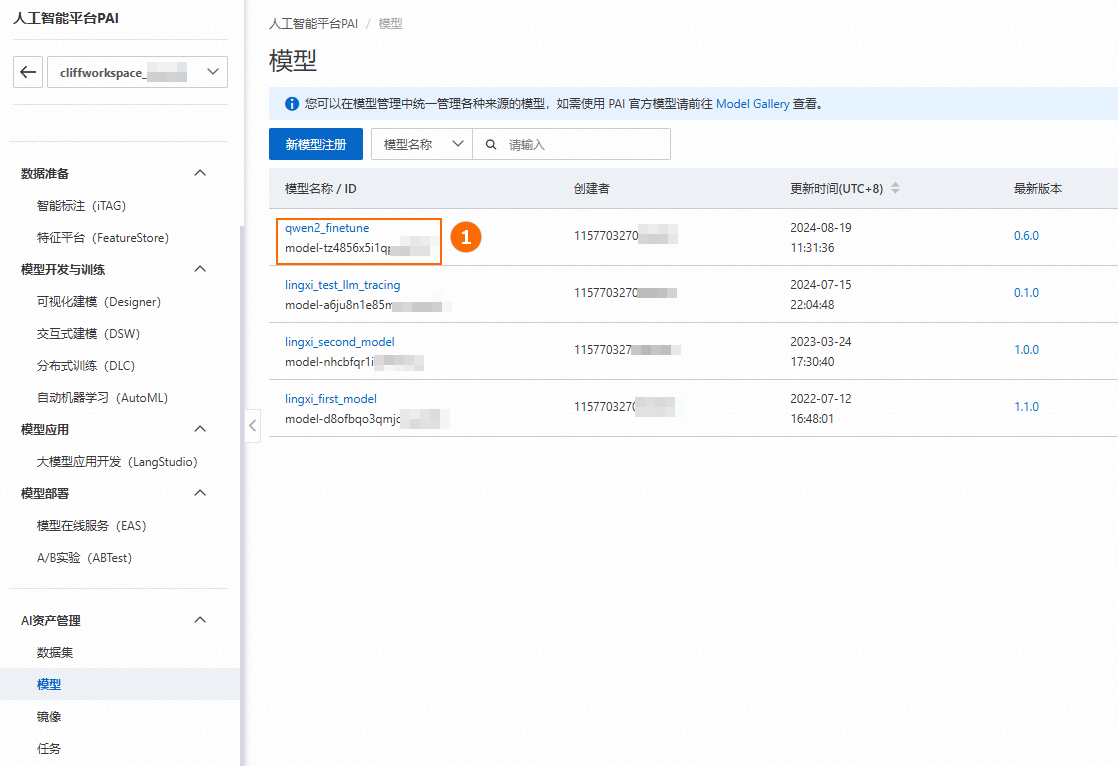
Task: Click the 2023-03-24 update time cell
Action: click(821, 352)
